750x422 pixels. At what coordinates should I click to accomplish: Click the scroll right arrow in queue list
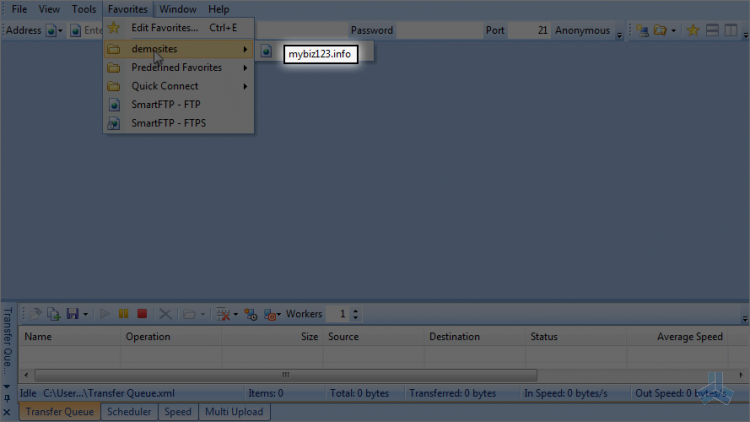(x=740, y=375)
